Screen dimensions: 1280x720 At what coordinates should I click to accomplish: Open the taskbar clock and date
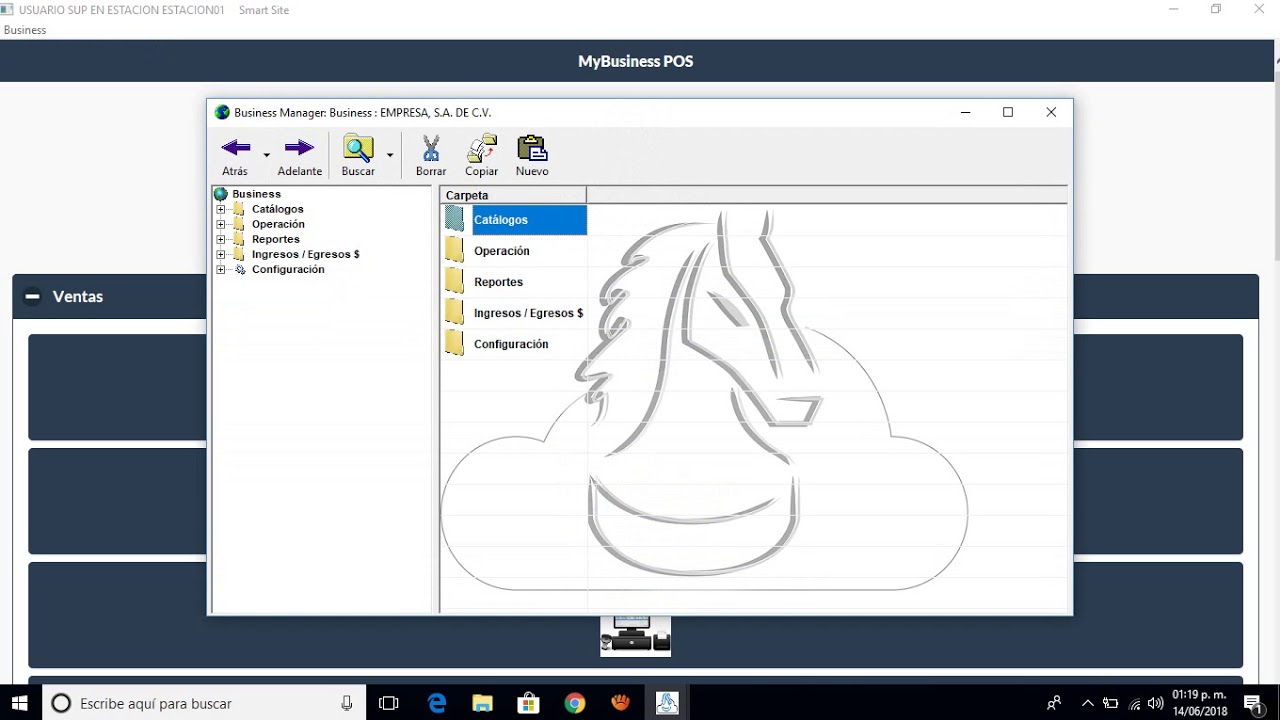tap(1200, 703)
